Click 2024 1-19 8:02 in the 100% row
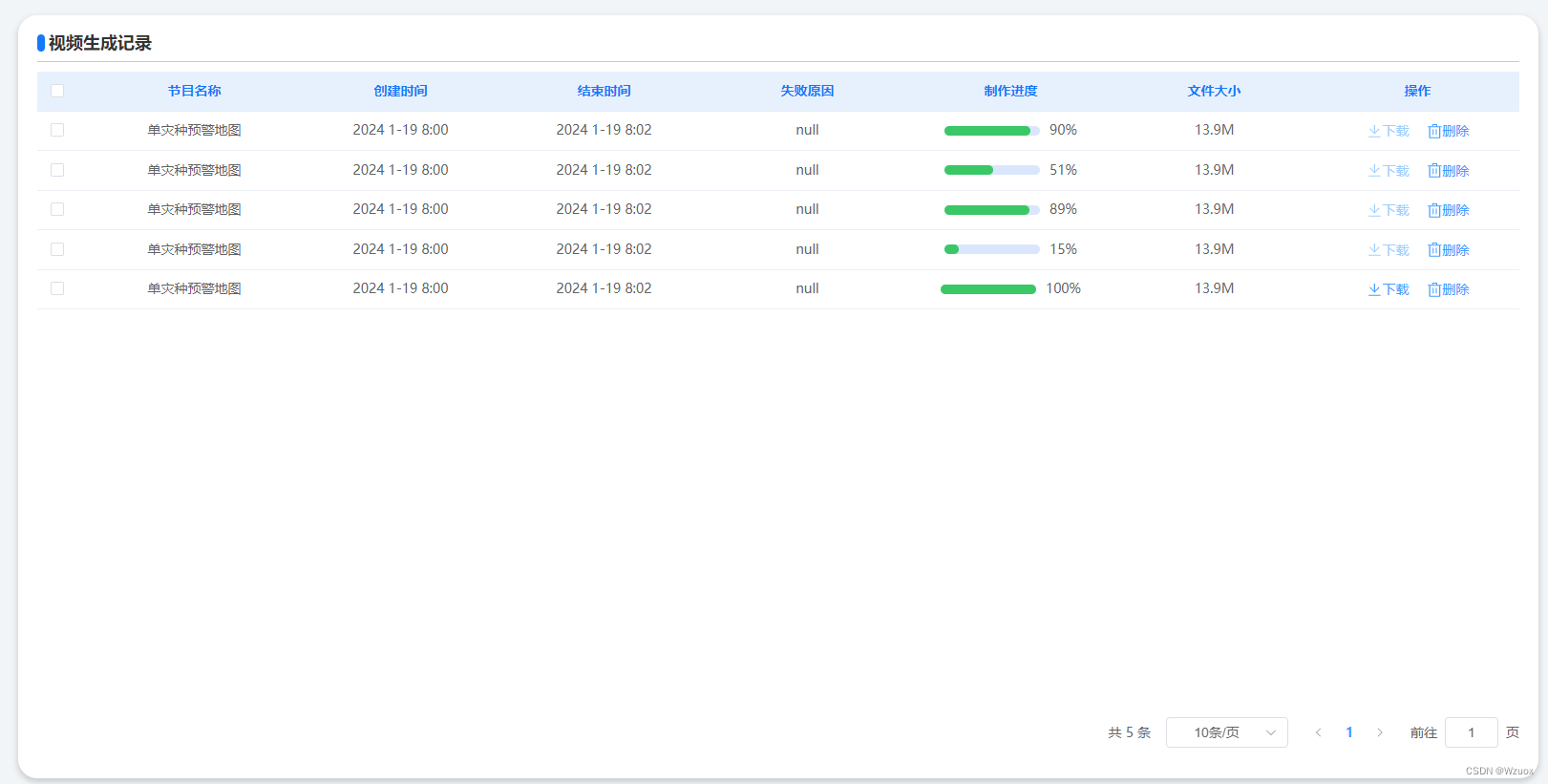This screenshot has width=1548, height=784. point(604,288)
